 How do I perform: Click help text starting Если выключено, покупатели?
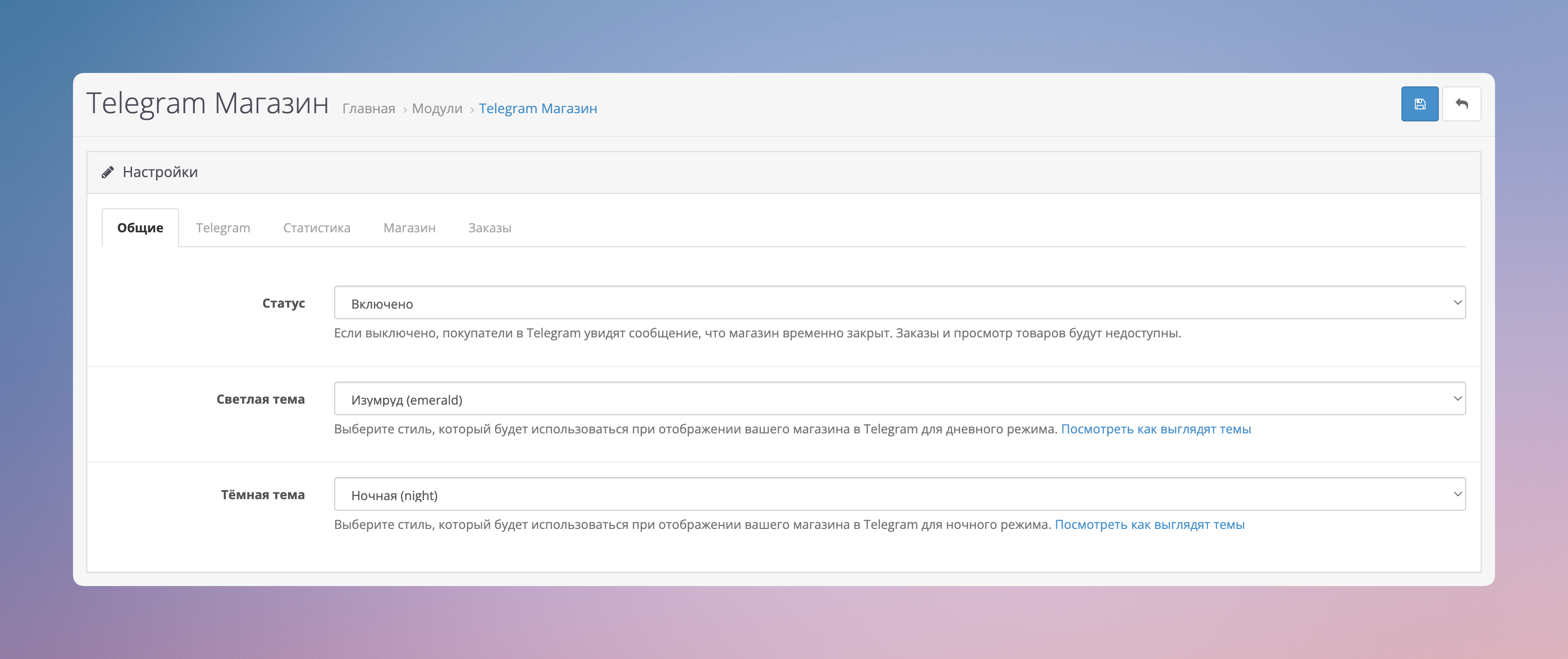tap(757, 333)
